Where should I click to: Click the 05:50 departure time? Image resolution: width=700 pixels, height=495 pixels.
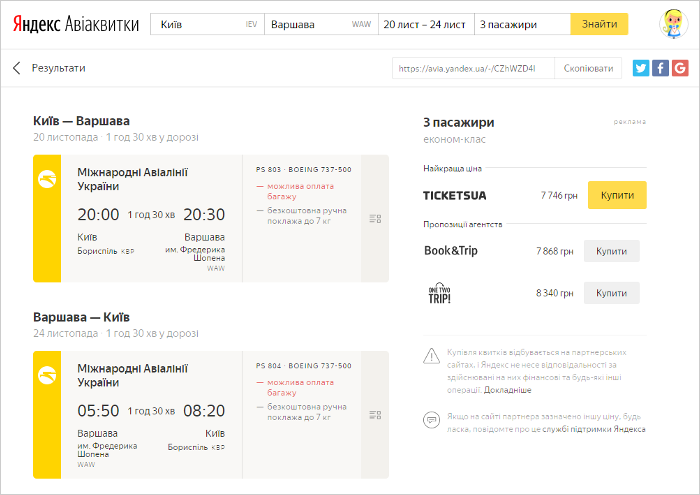pos(98,411)
